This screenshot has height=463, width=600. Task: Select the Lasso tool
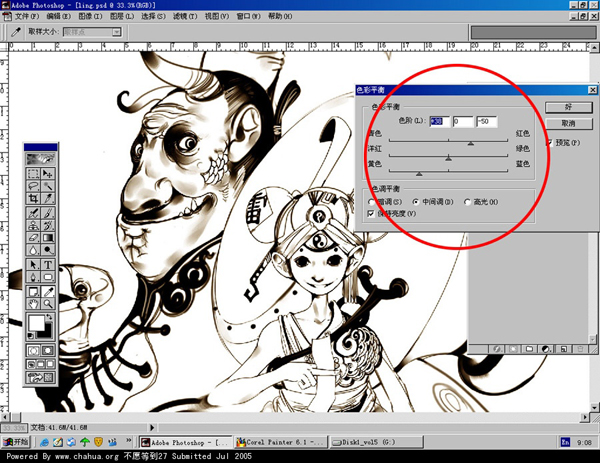coord(34,186)
